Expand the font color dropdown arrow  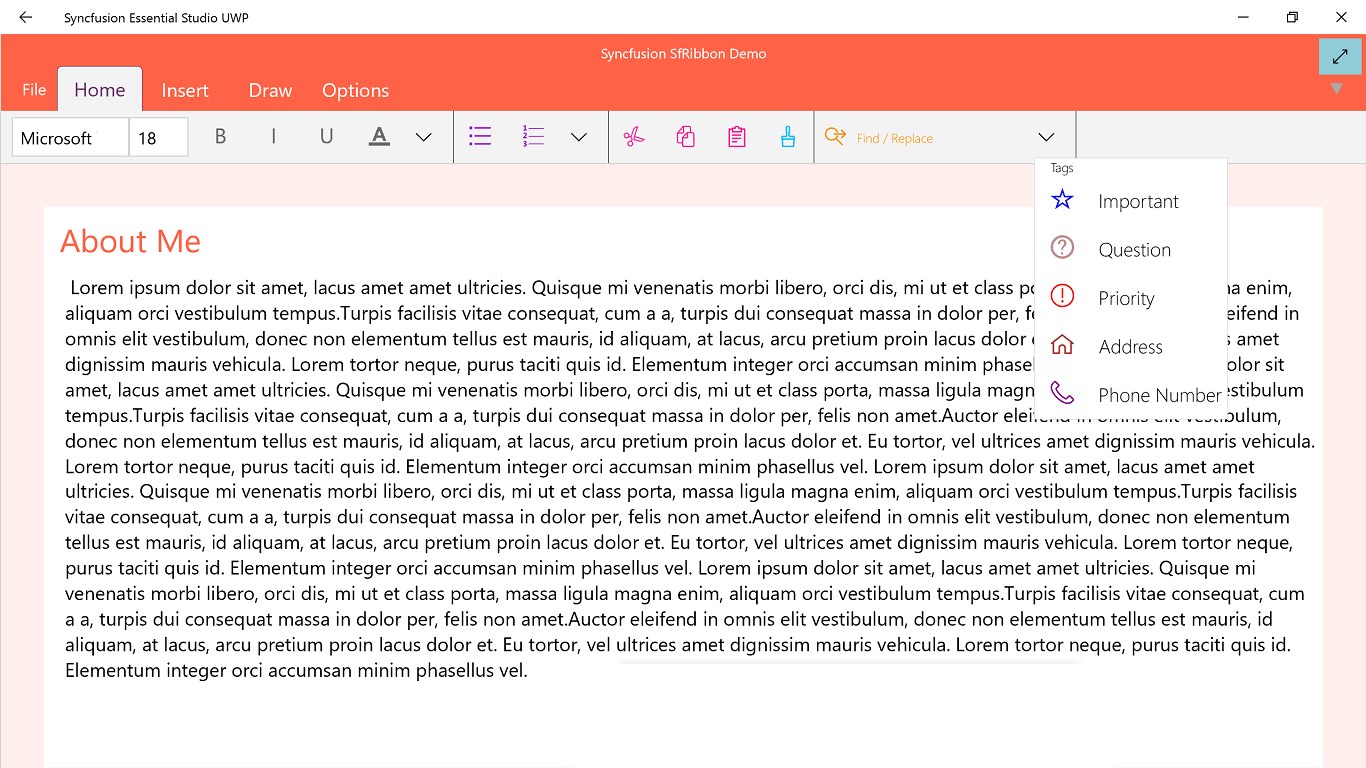424,137
